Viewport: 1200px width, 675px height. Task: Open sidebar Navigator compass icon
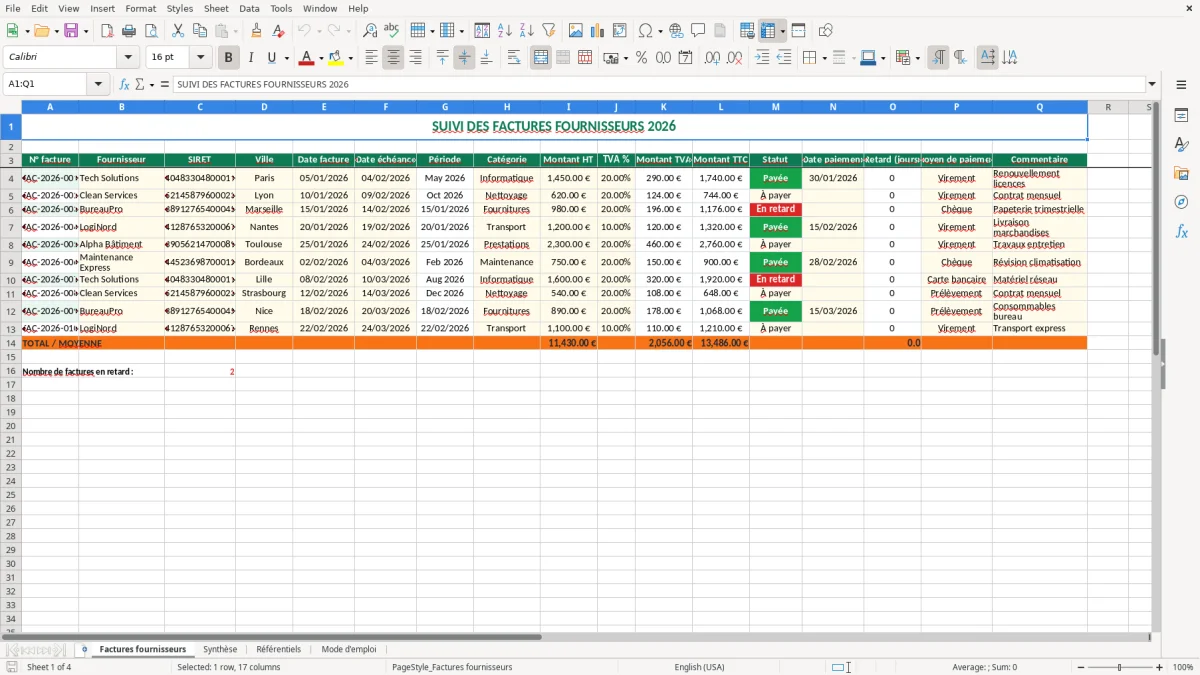[x=1181, y=202]
